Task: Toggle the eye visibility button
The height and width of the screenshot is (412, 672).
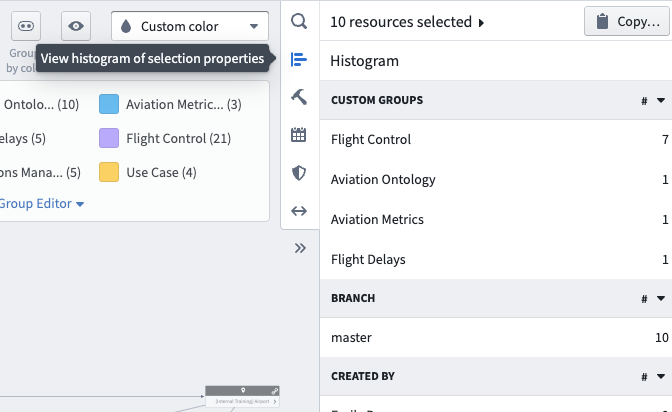Action: click(76, 26)
